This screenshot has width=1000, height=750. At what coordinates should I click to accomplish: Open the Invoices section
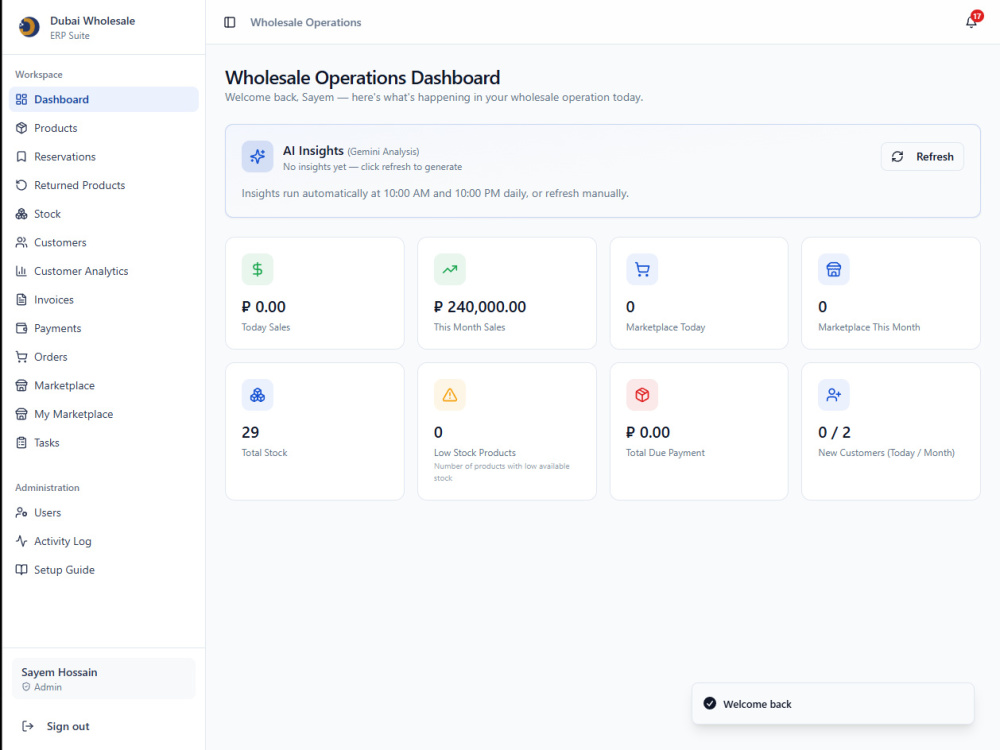click(x=104, y=300)
